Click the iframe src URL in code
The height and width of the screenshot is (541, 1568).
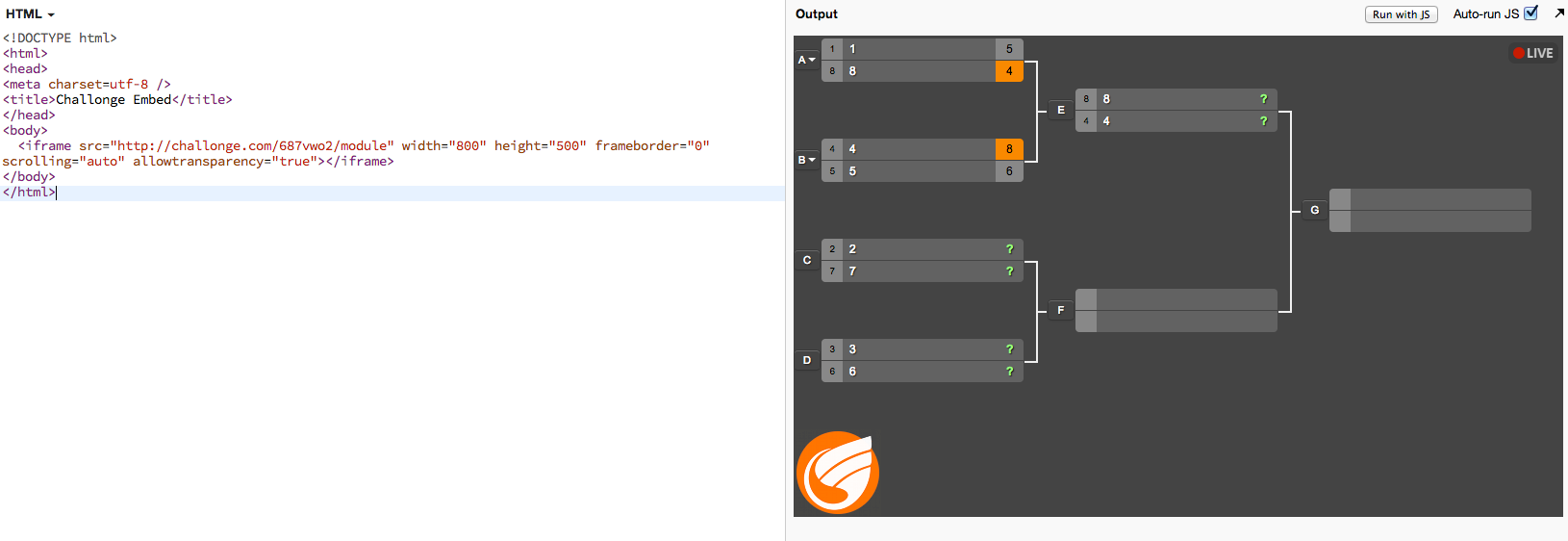(x=255, y=146)
